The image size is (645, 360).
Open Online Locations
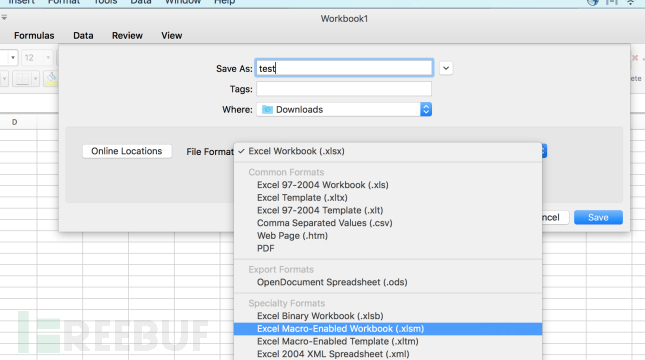pos(127,151)
